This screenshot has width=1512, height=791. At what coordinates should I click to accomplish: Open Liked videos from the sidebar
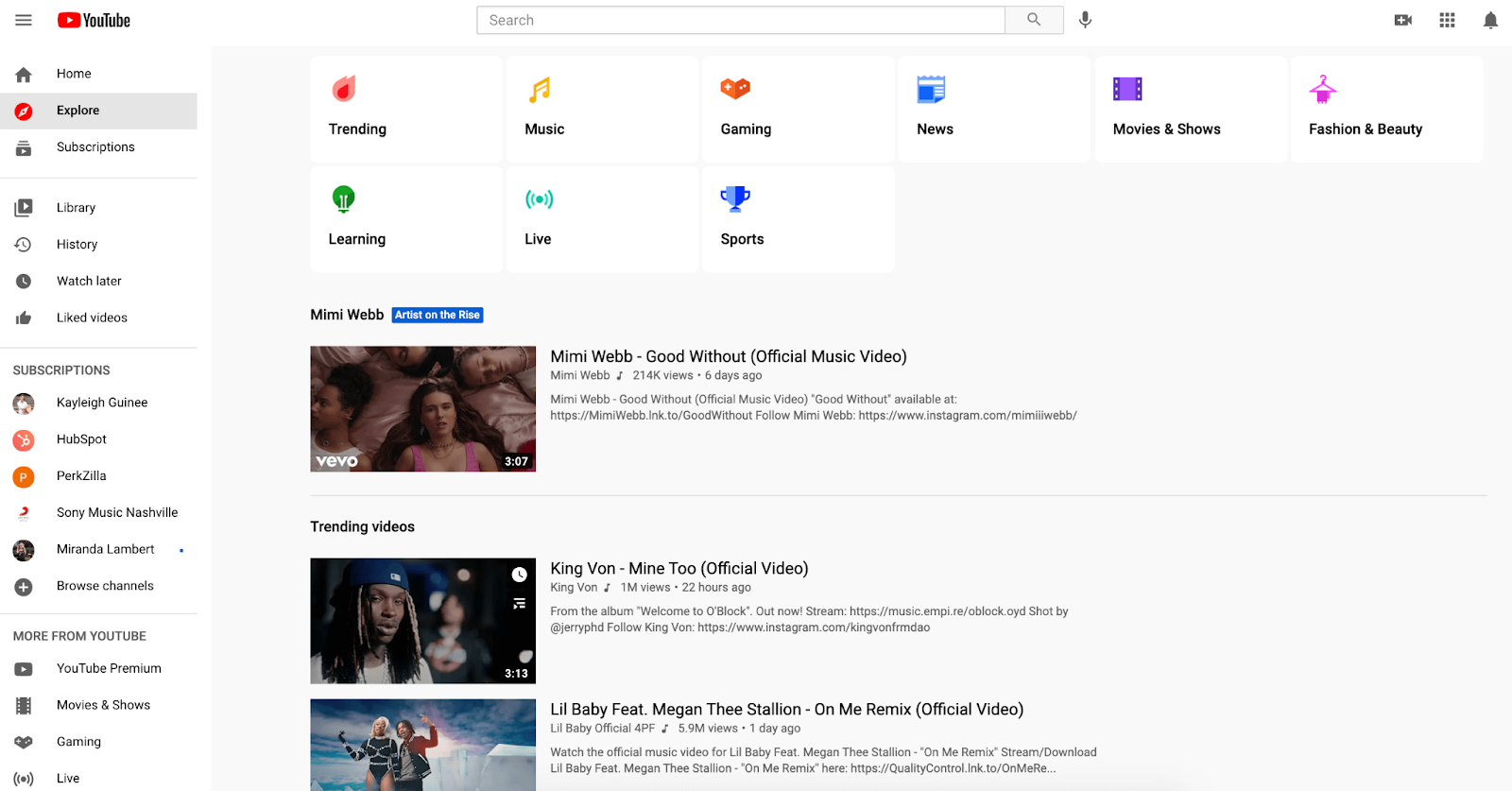click(x=98, y=318)
